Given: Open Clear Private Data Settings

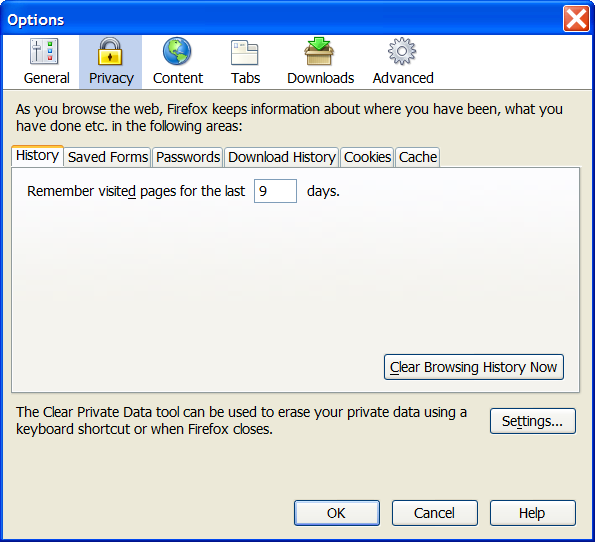Looking at the screenshot, I should 532,421.
